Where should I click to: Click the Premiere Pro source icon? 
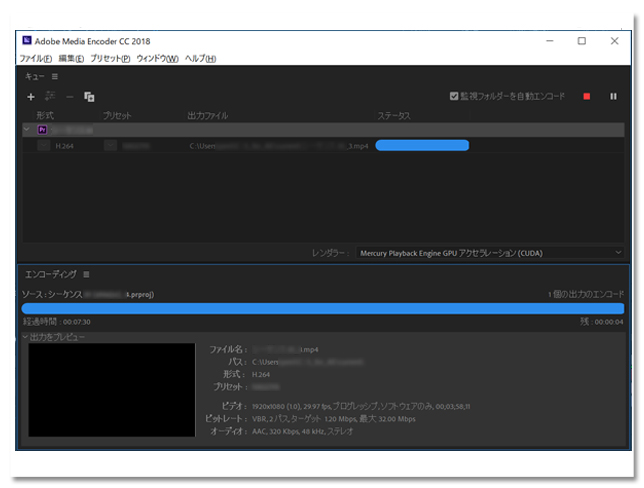pos(42,130)
